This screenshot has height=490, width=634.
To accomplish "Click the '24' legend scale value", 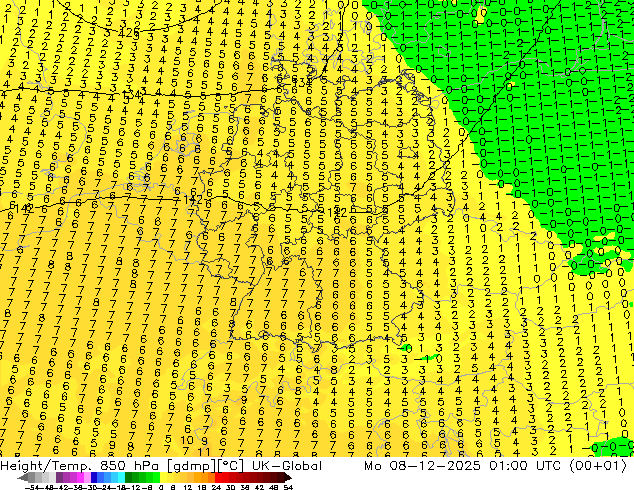I will 217,488.
